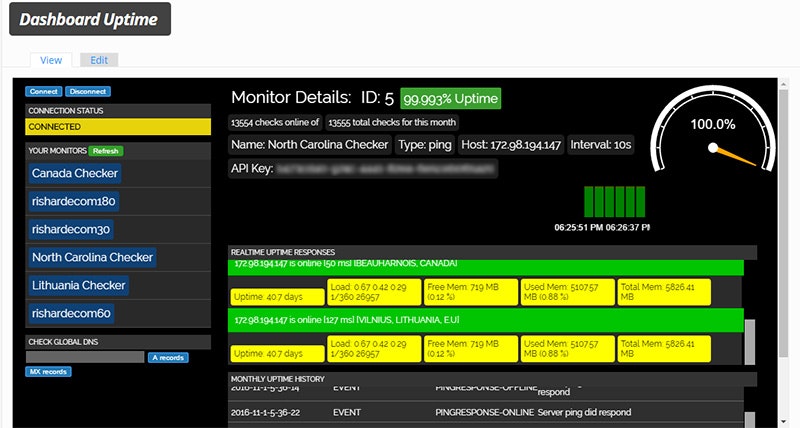Click the 13555 total checks label
Screen dimensions: 800x428
click(x=392, y=122)
